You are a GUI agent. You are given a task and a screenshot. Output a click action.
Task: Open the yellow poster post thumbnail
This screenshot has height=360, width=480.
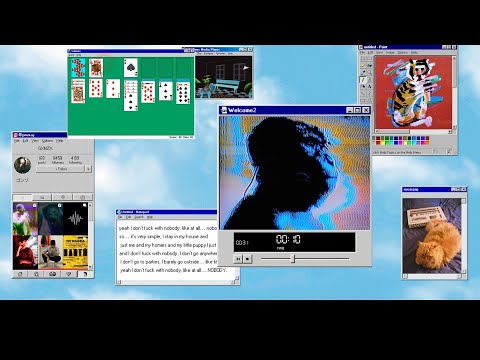click(75, 252)
